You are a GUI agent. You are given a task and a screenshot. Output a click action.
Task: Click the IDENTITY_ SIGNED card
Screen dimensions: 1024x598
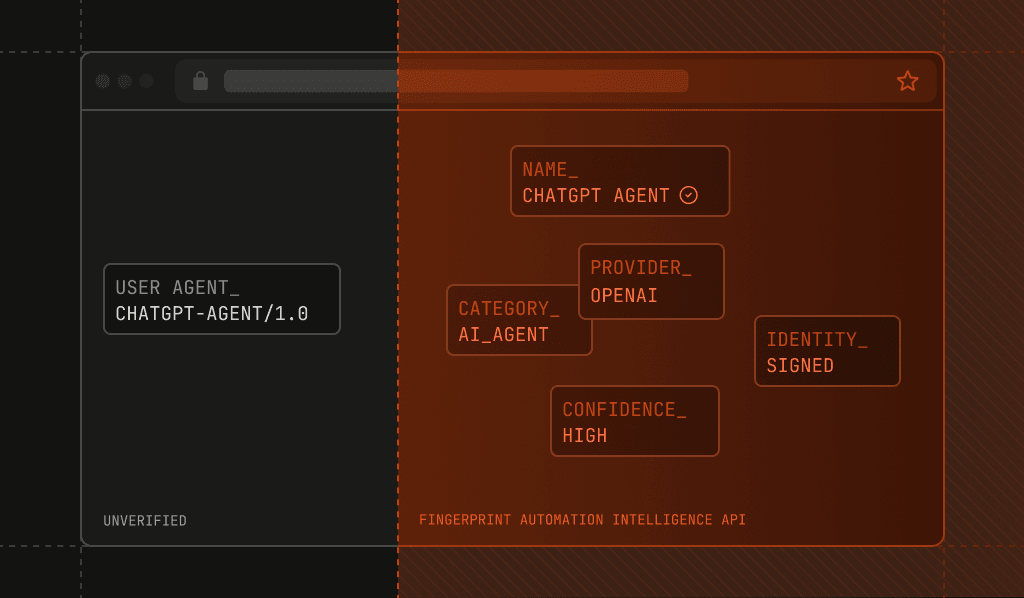coord(827,351)
